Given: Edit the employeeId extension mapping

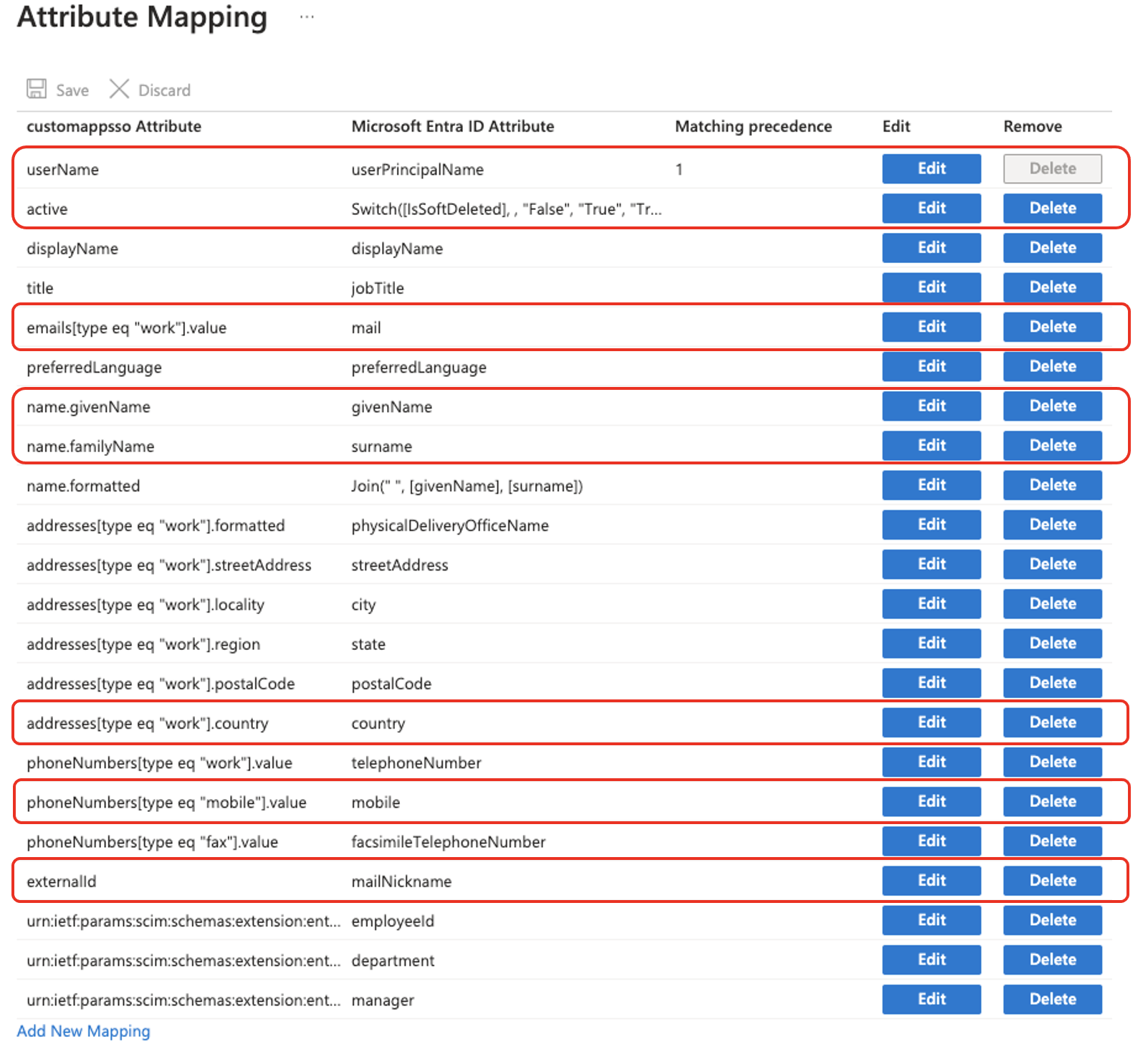Looking at the screenshot, I should (931, 920).
